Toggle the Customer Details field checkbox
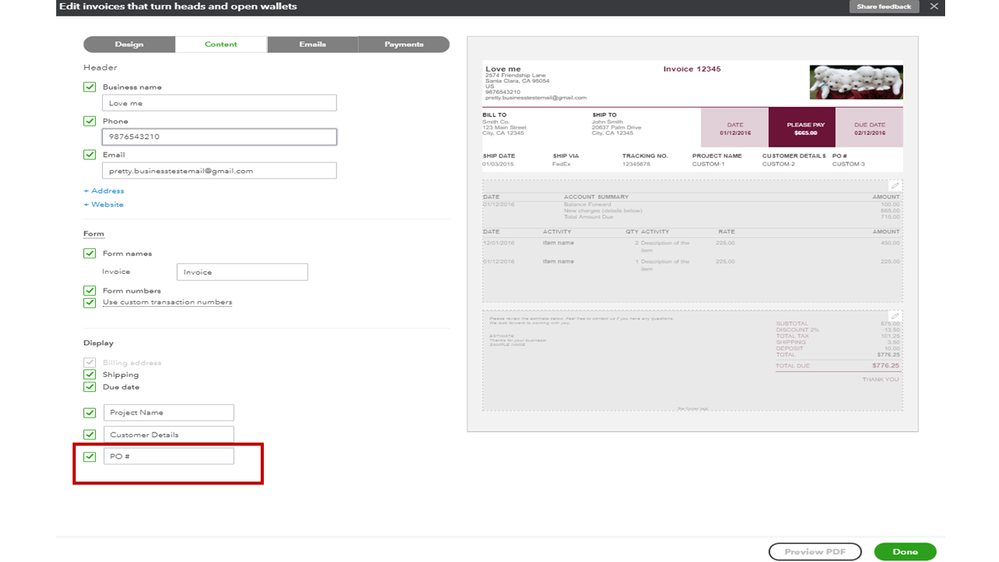The width and height of the screenshot is (999, 562). (90, 435)
